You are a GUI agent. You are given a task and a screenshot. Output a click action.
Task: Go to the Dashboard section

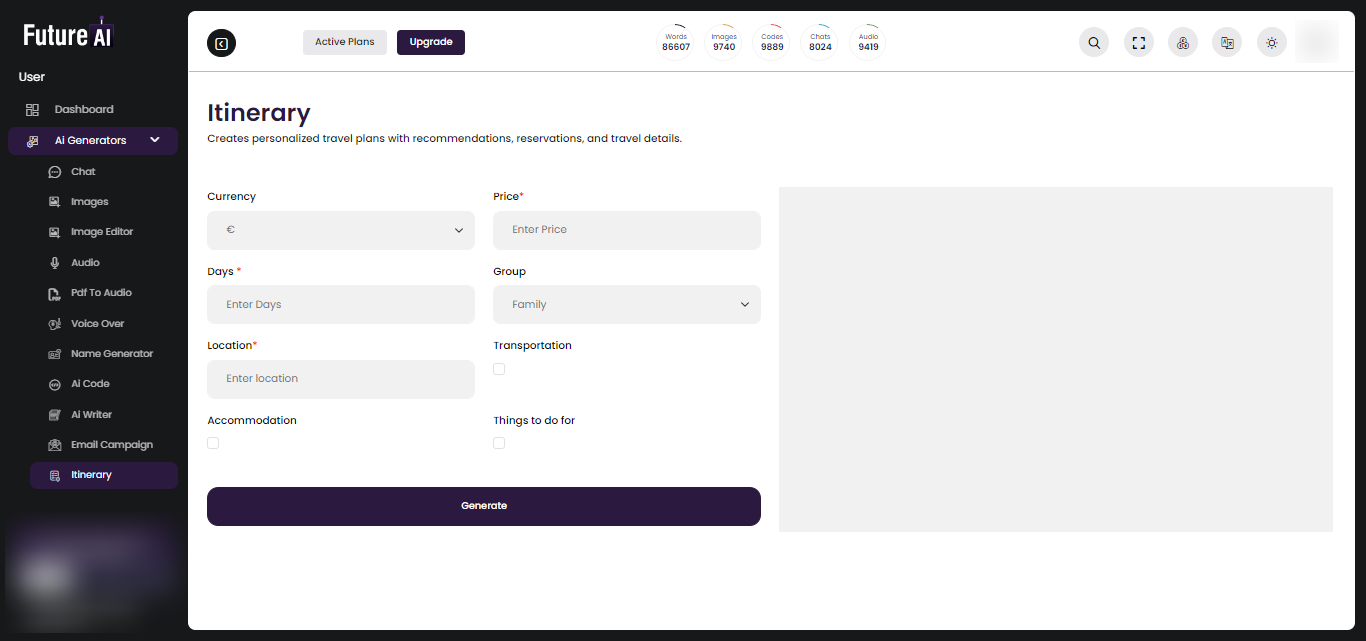pyautogui.click(x=84, y=109)
